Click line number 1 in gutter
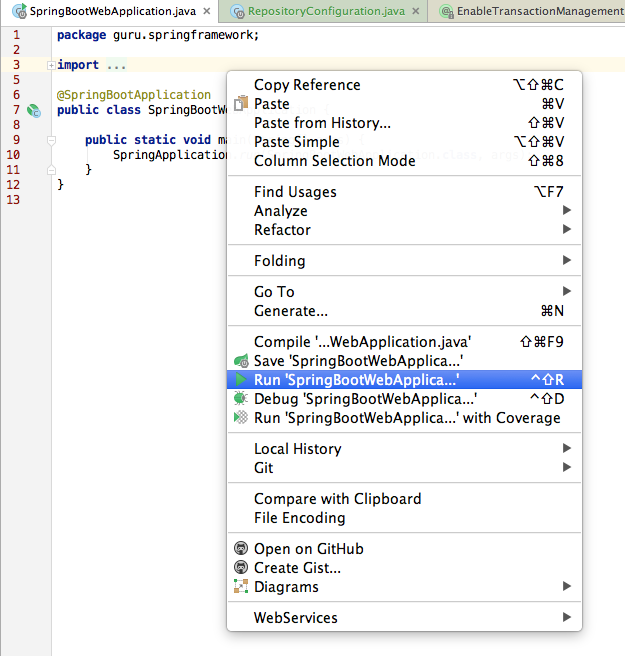625x656 pixels. coord(16,35)
